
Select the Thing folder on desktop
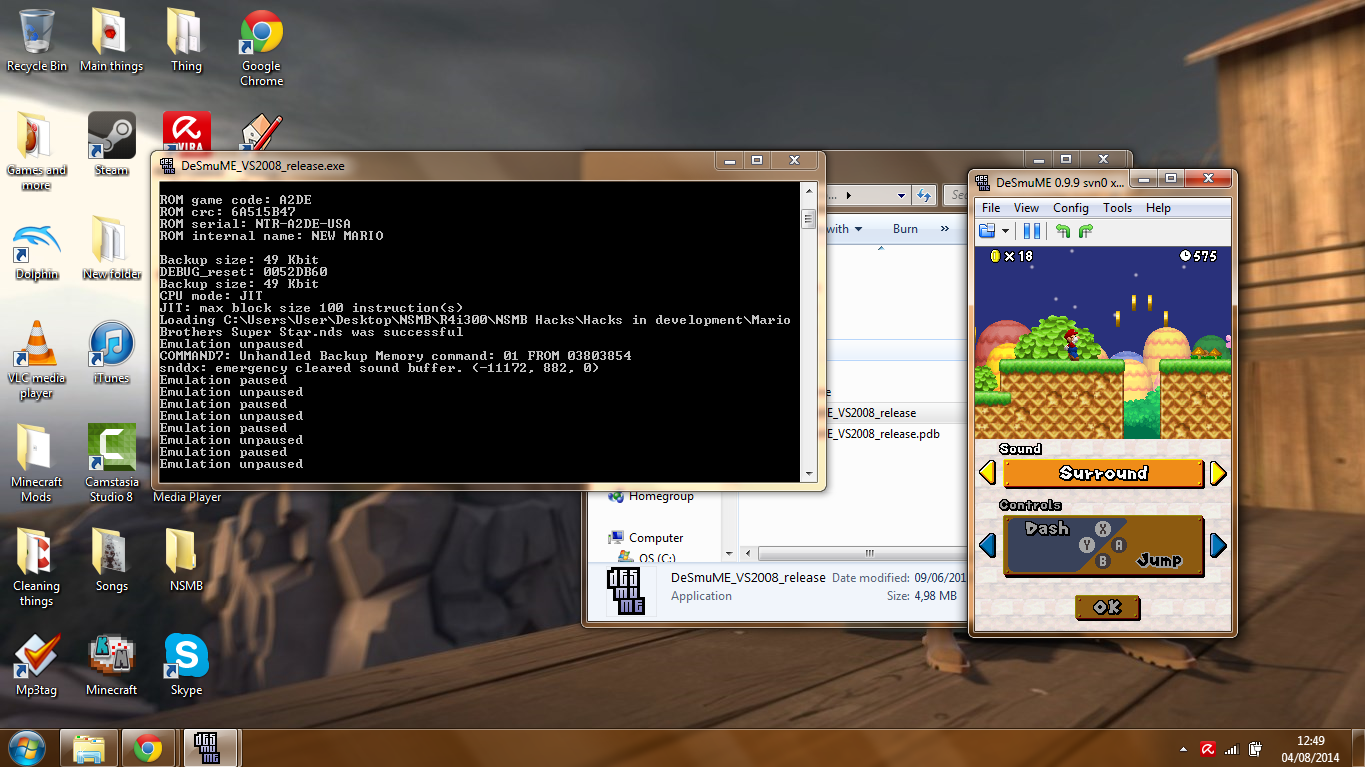[x=186, y=41]
